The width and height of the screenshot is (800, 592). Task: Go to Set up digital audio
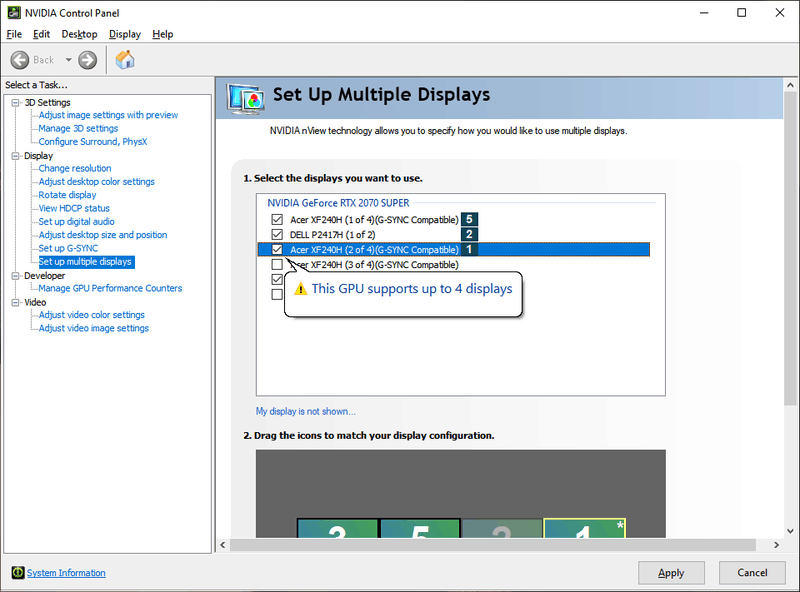click(77, 221)
